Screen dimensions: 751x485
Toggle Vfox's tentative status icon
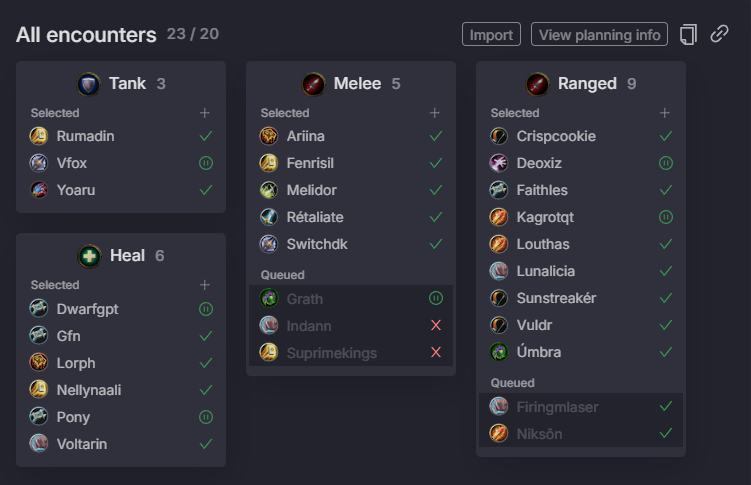point(206,163)
